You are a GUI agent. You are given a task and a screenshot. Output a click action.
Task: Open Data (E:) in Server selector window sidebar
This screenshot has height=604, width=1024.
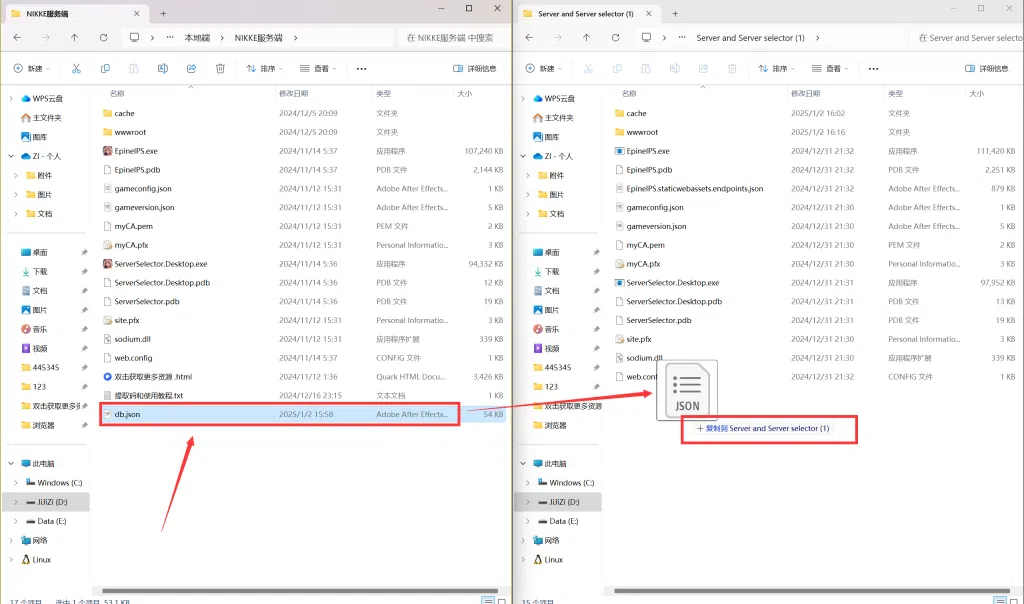point(558,521)
